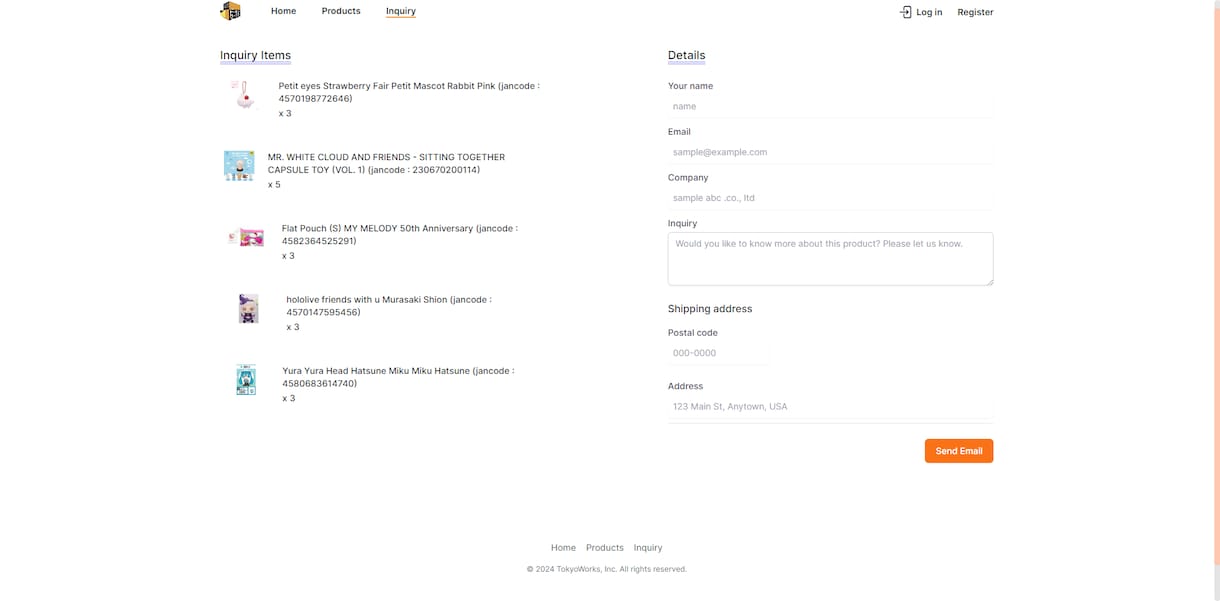The image size is (1220, 601).
Task: Open the Petit Mascot Rabbit Pink thumbnail
Action: [243, 96]
